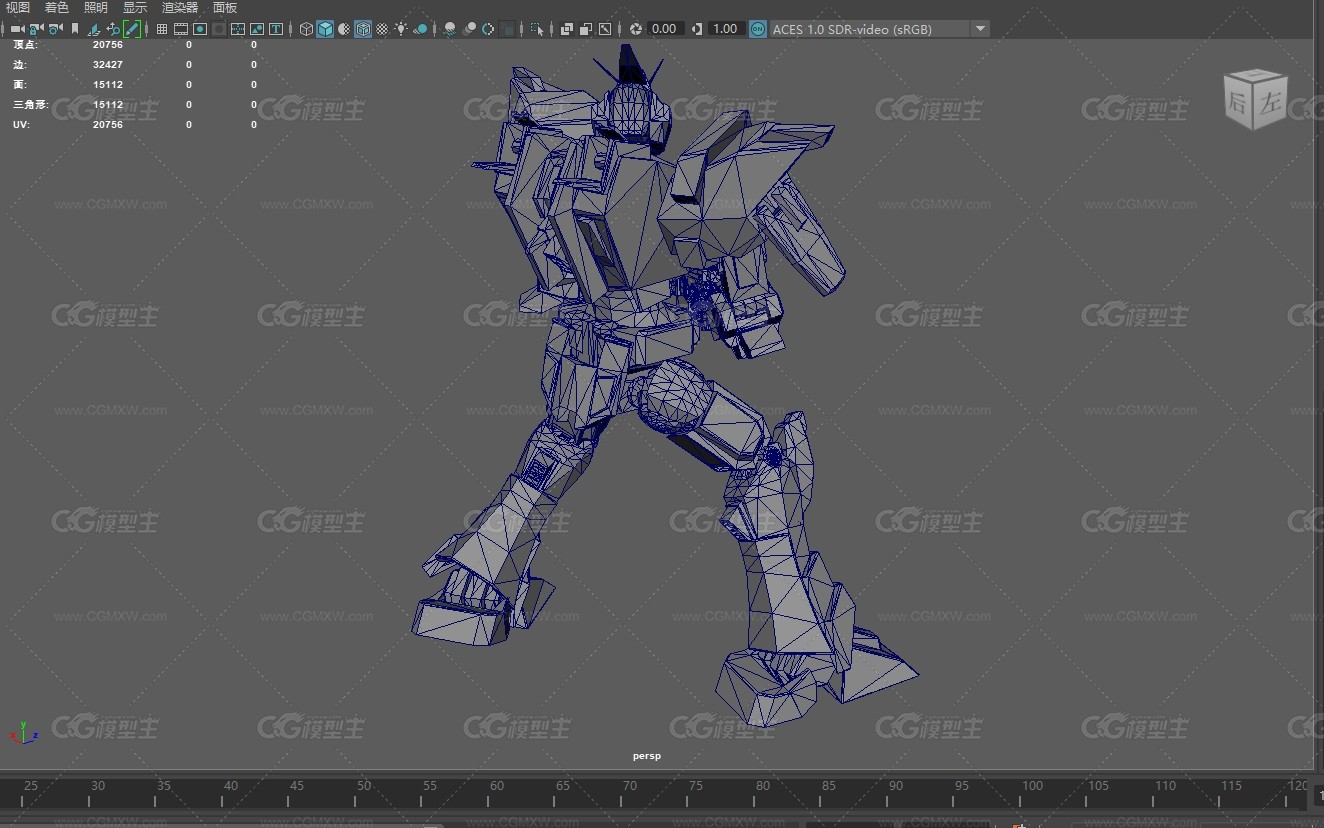1324x828 pixels.
Task: Click the face count value 15112
Action: click(108, 85)
